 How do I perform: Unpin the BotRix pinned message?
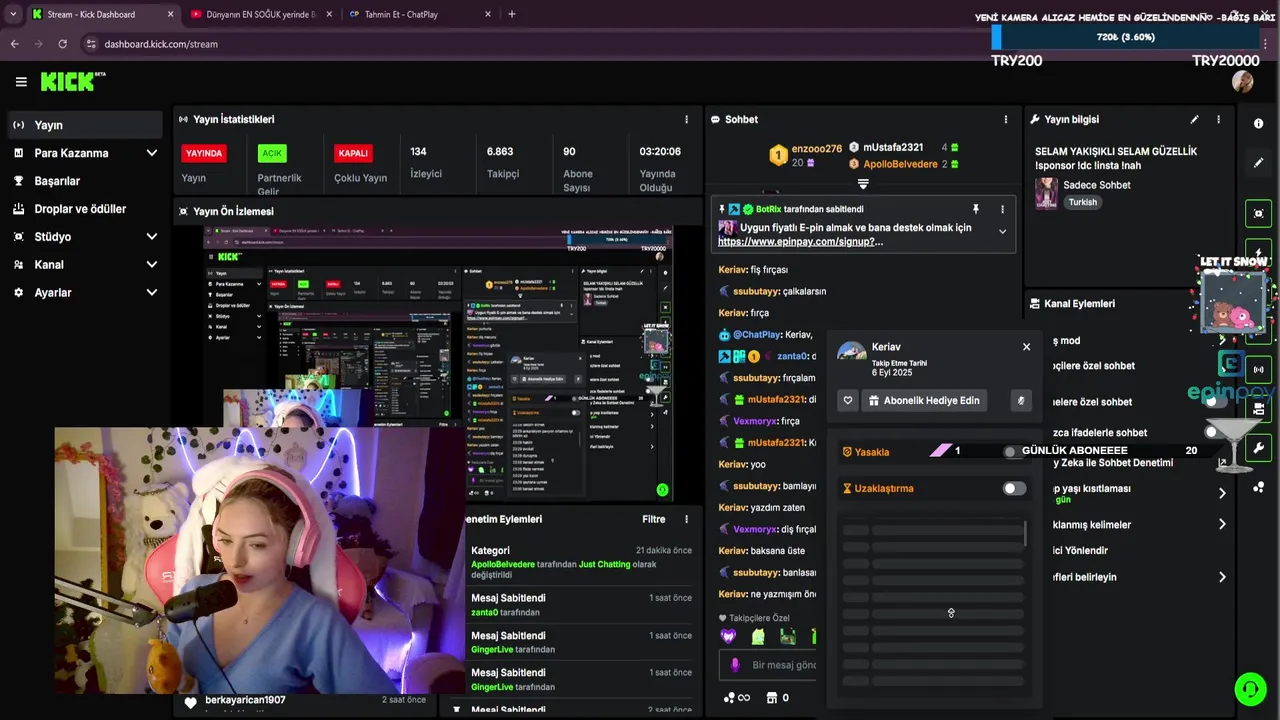tap(975, 209)
